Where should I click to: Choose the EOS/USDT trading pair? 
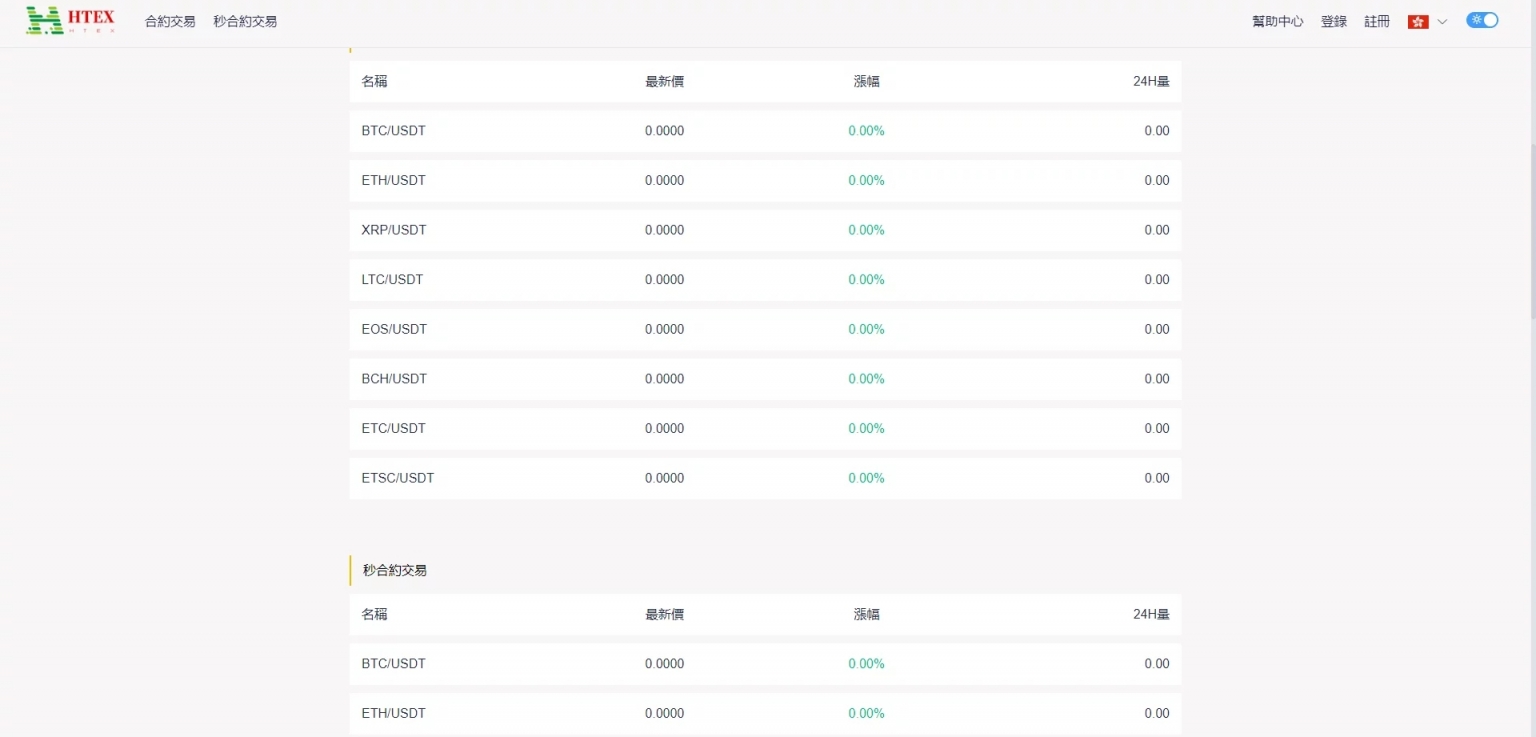pyautogui.click(x=393, y=329)
